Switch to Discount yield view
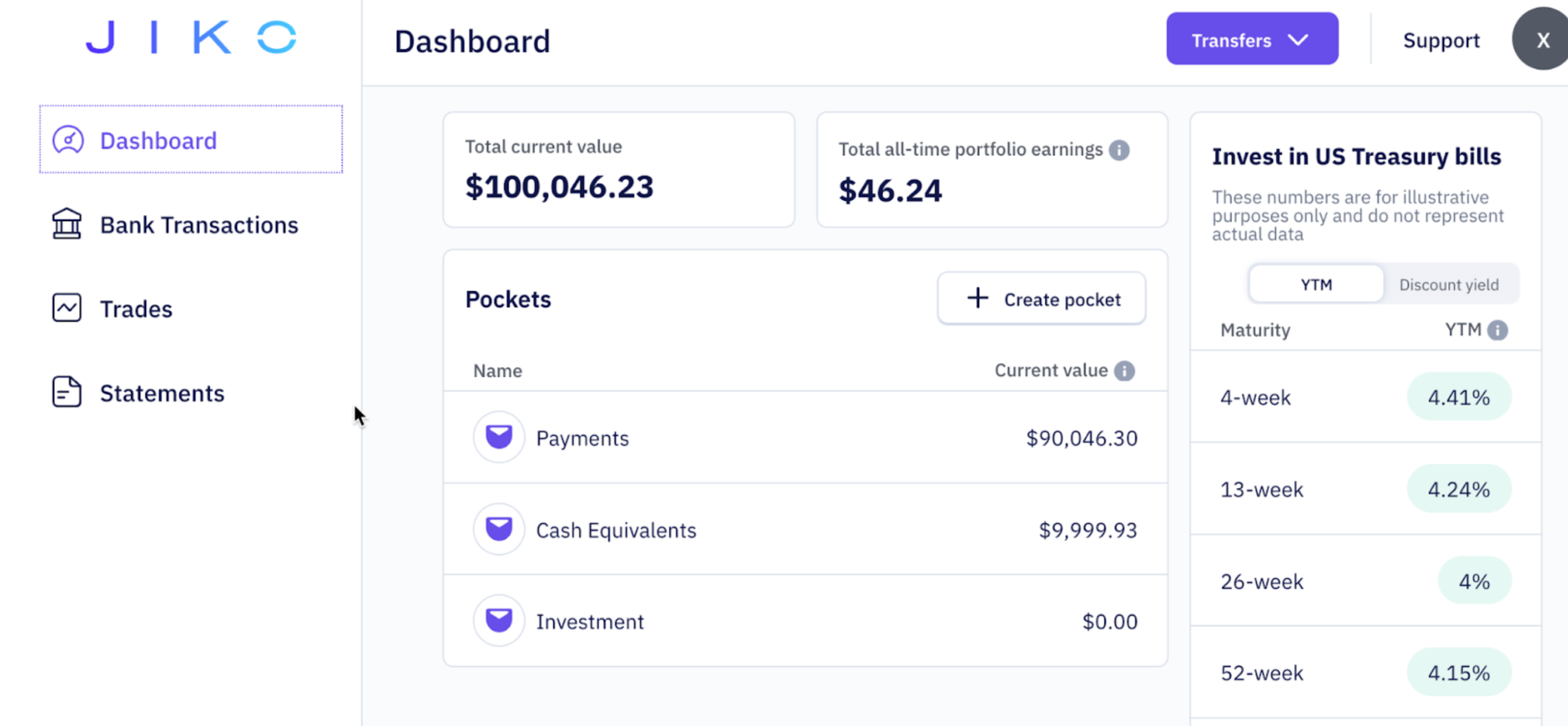Viewport: 1568px width, 726px height. (x=1449, y=284)
